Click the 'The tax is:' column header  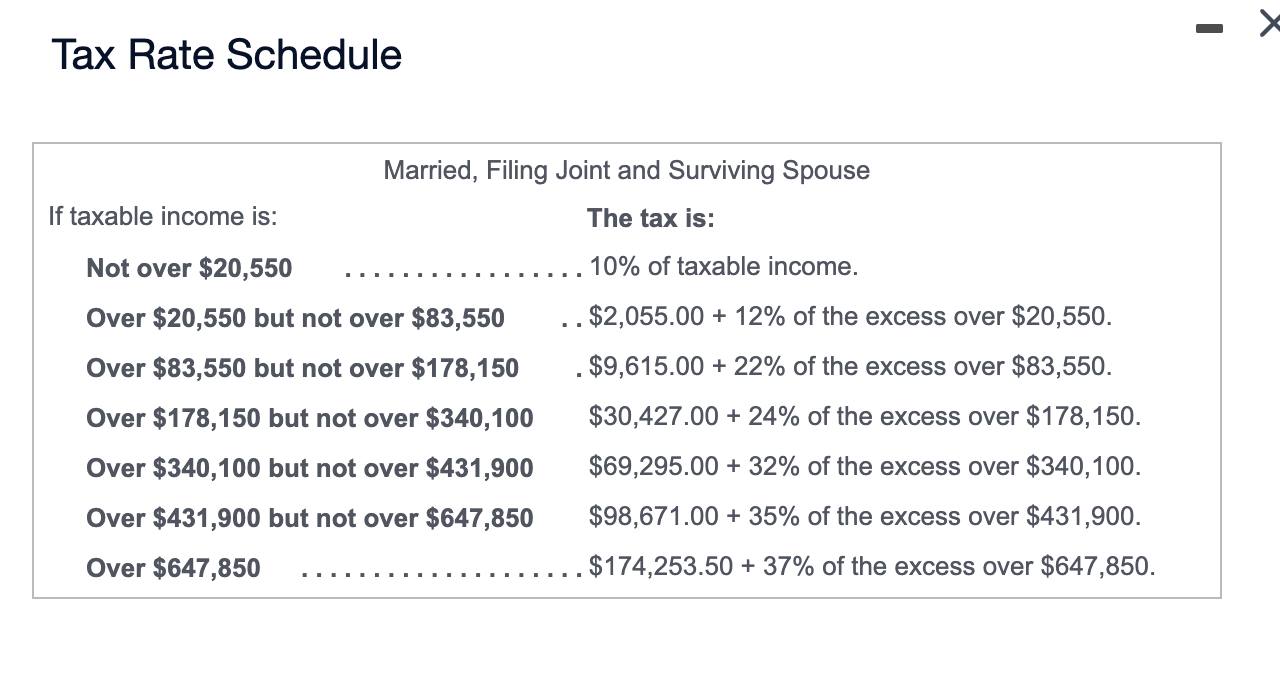tap(651, 218)
